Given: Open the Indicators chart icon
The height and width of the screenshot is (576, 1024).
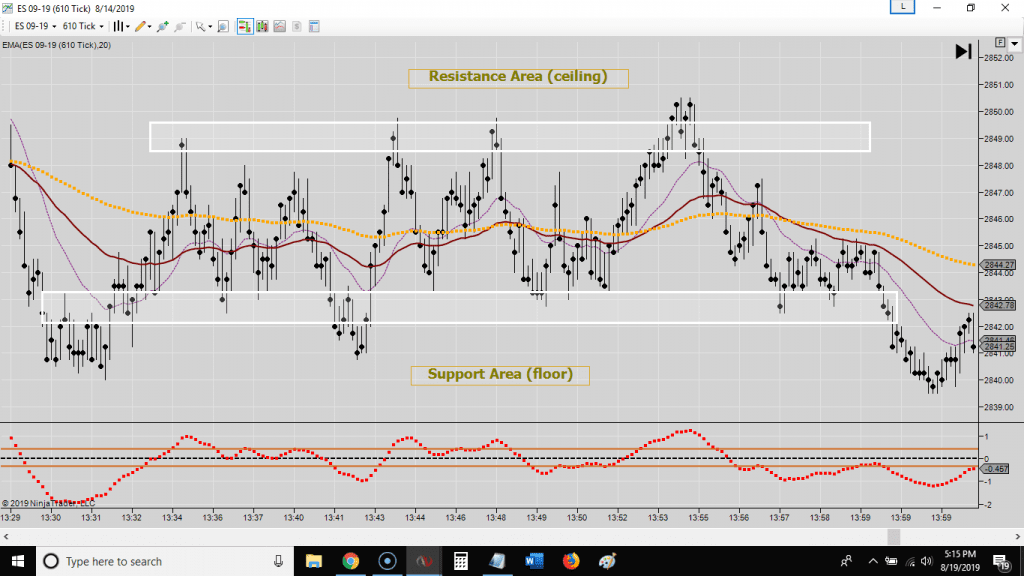Looking at the screenshot, I should [280, 26].
